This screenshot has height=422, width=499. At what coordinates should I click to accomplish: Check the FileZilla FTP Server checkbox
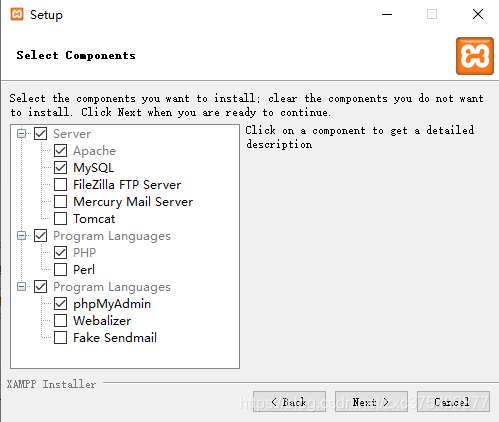pyautogui.click(x=60, y=185)
